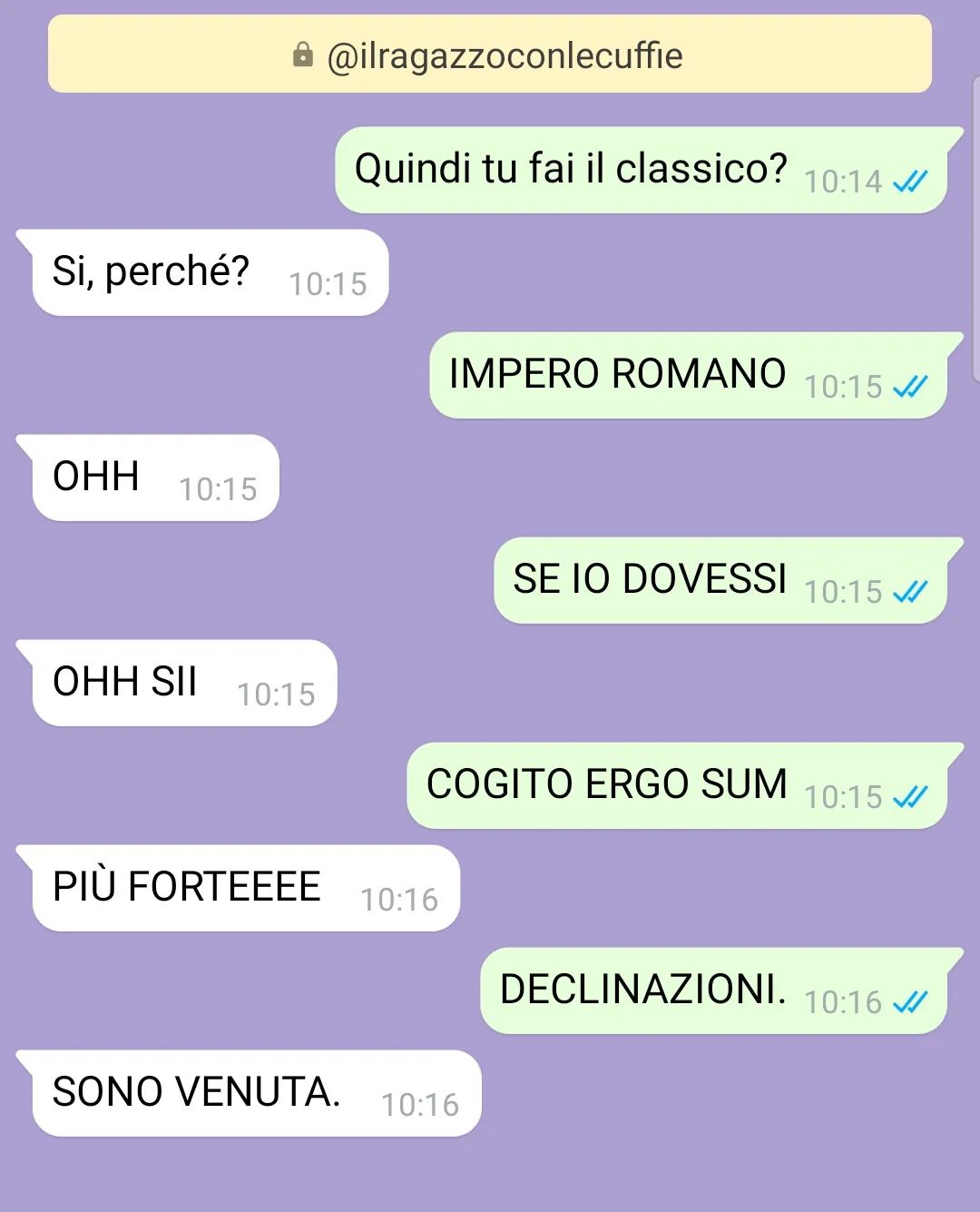This screenshot has height=1212, width=980.
Task: Tap the 10:14 timestamp on first message
Action: click(843, 182)
